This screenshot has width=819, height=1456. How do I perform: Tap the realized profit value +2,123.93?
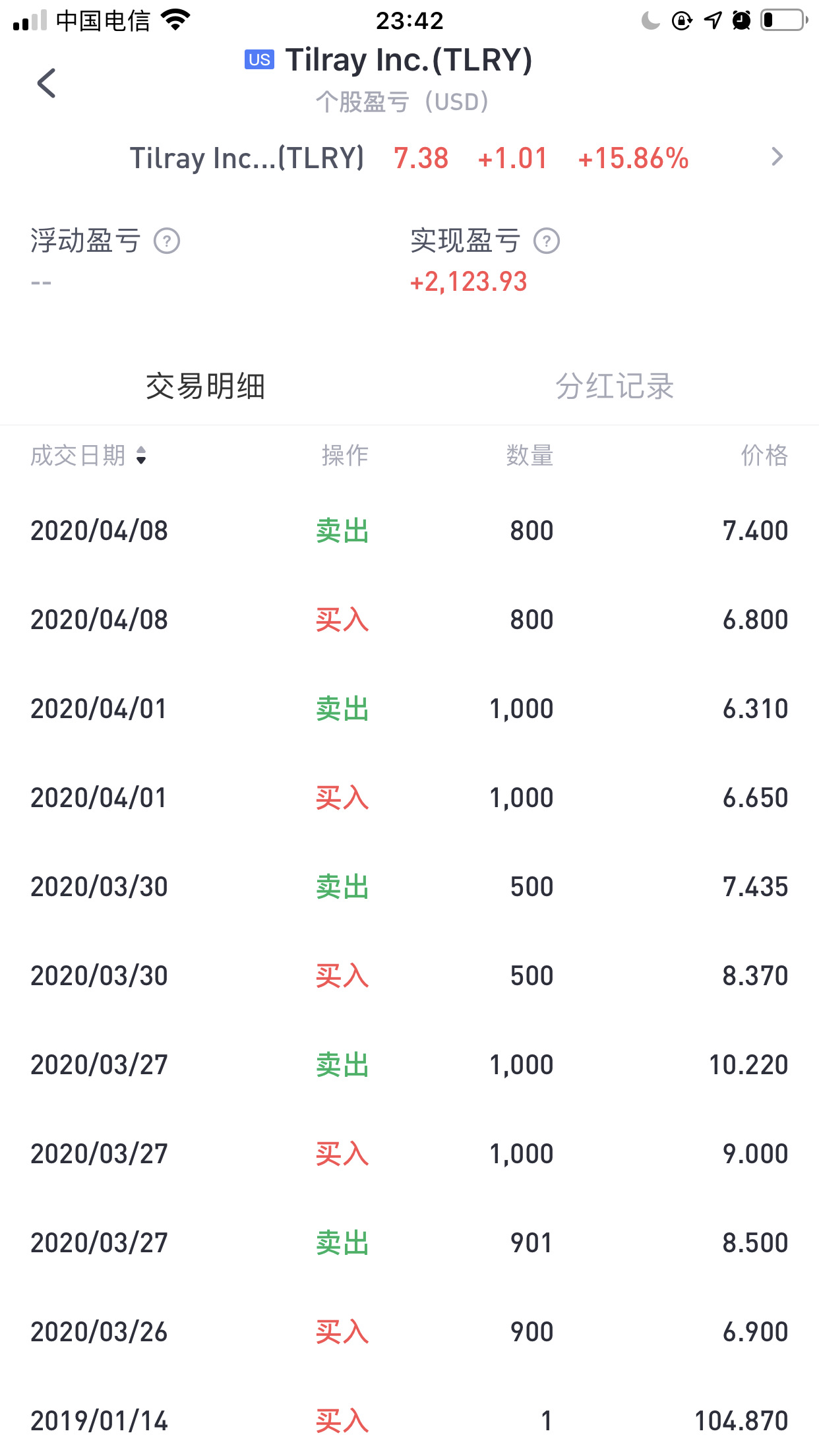point(468,282)
